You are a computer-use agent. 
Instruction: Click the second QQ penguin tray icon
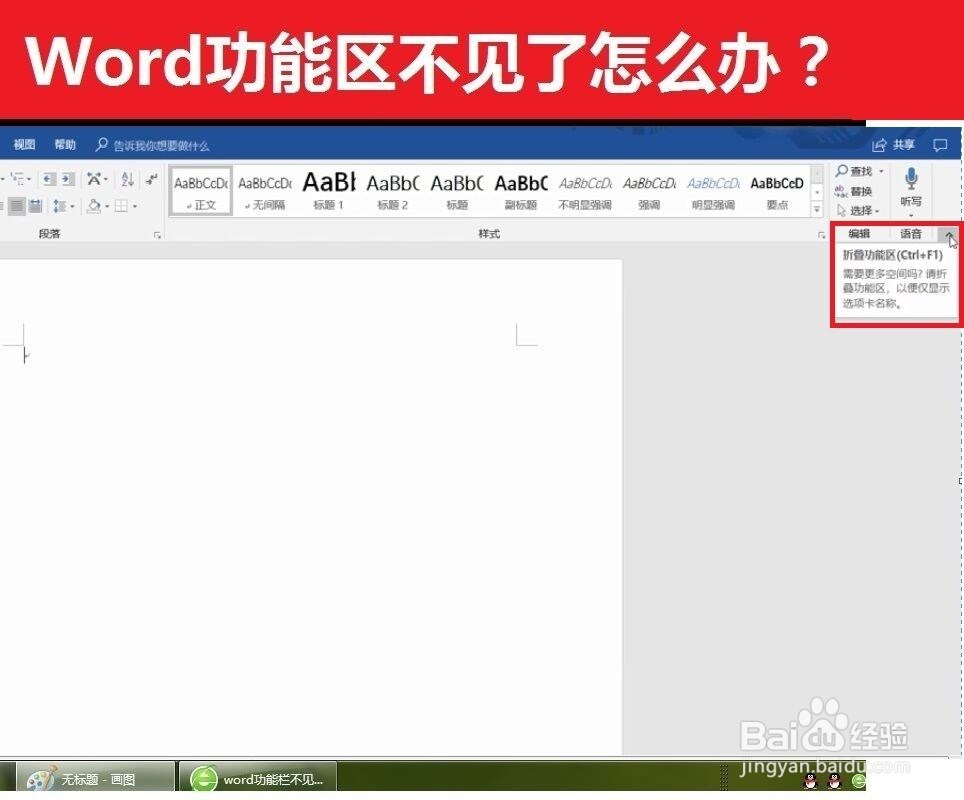coord(834,781)
